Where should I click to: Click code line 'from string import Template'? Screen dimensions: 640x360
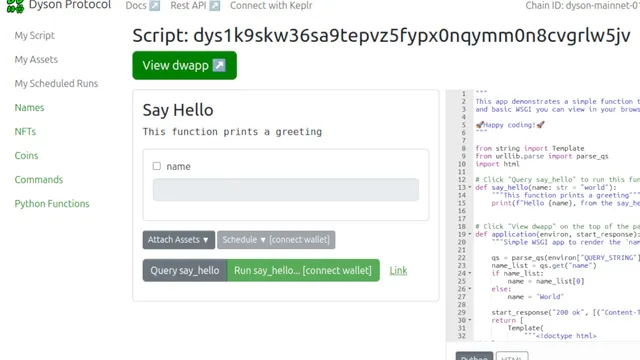tap(529, 149)
